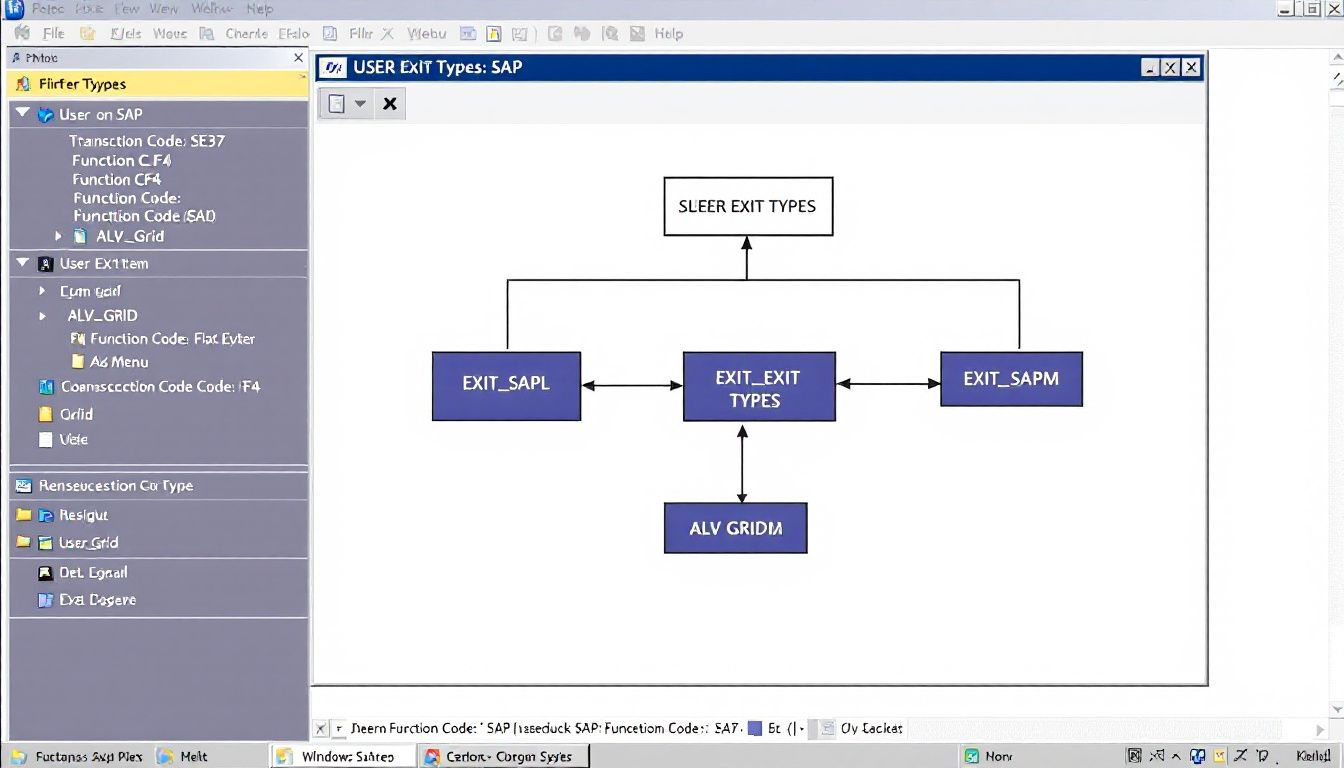The width and height of the screenshot is (1344, 768).
Task: Switch to the Window: Sahreo taskbar item
Action: [343, 756]
